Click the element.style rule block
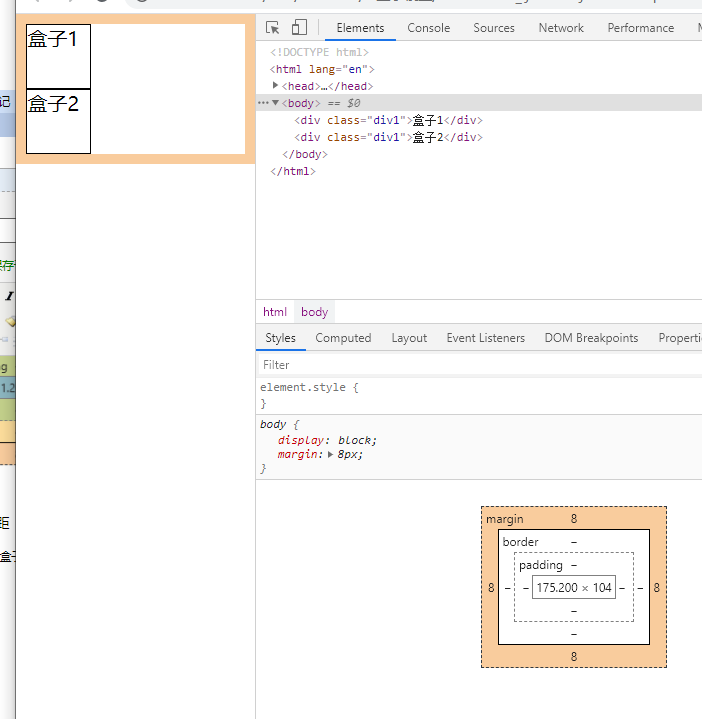The height and width of the screenshot is (719, 702). [x=479, y=395]
